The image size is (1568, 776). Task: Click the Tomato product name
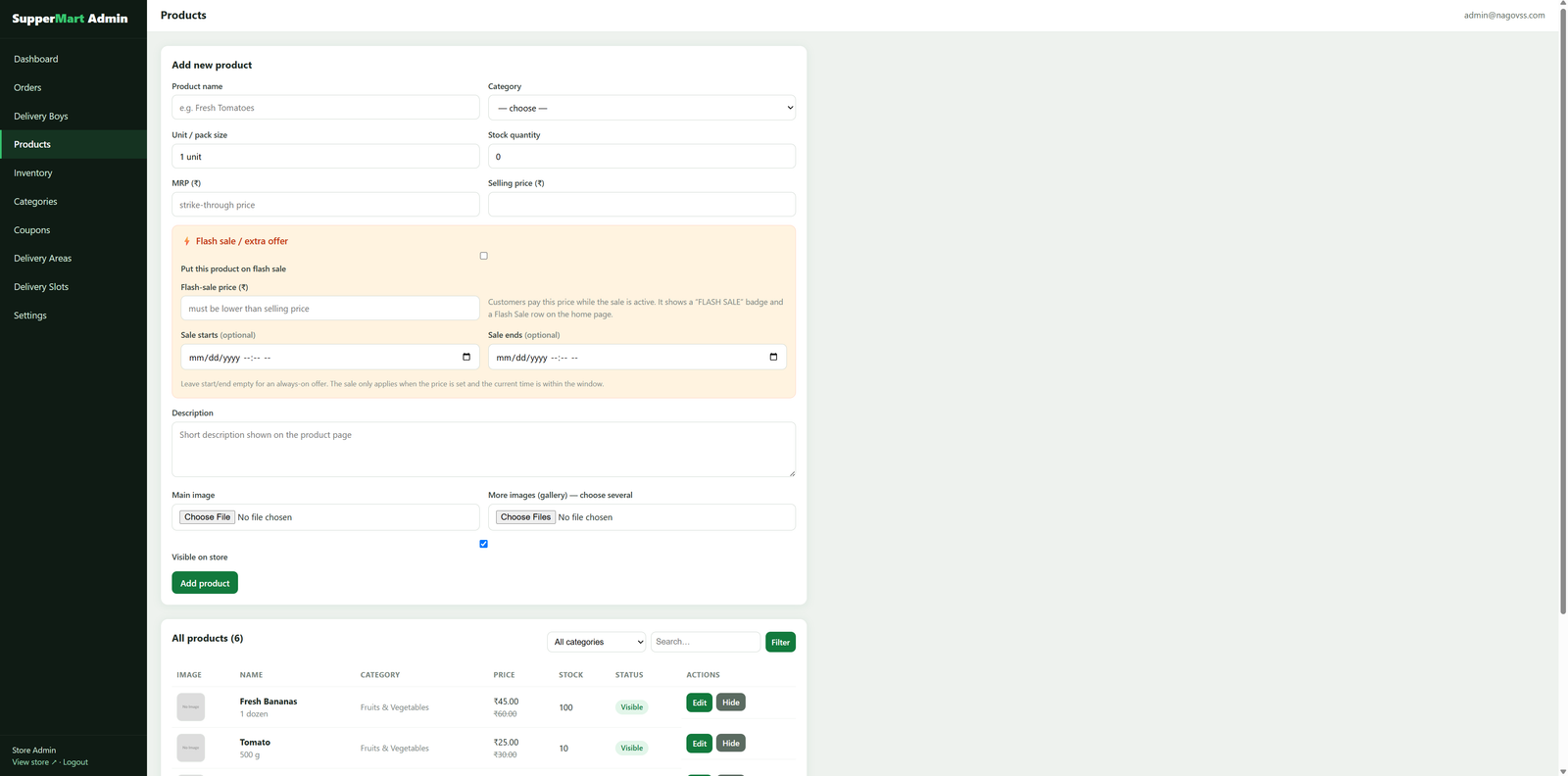(x=255, y=743)
